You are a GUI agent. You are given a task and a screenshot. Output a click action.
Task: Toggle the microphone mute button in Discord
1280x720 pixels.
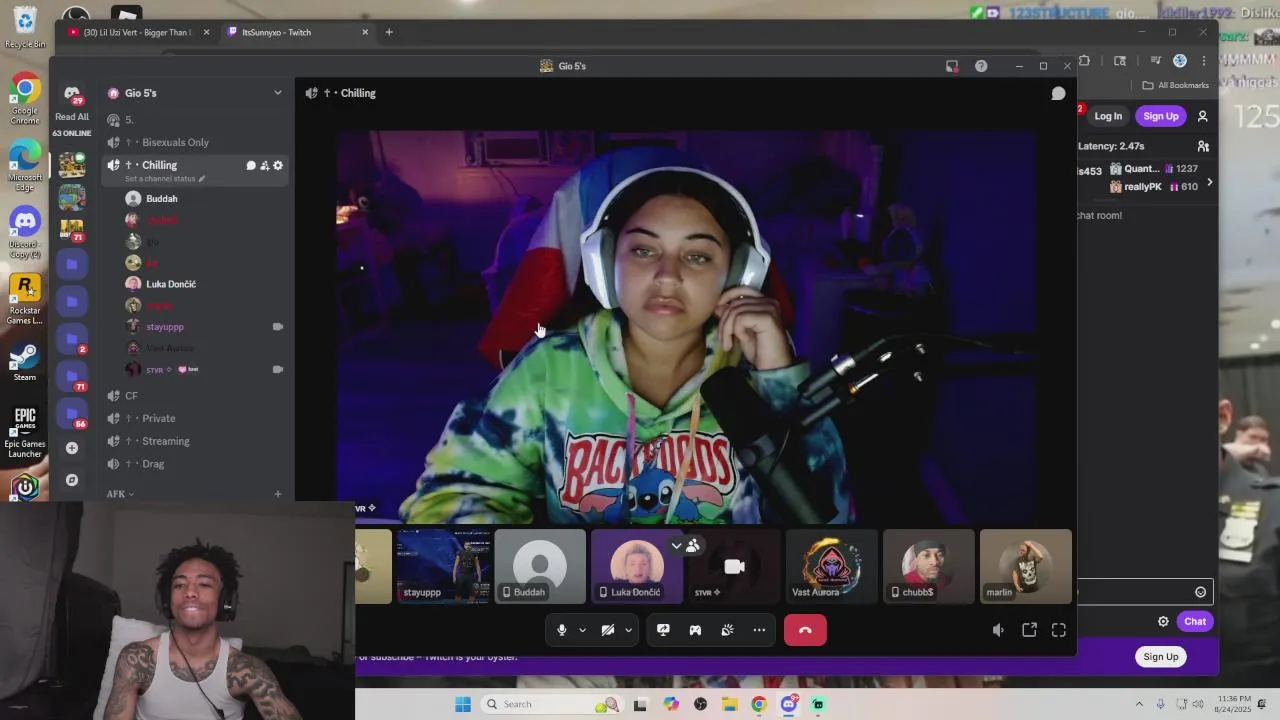tap(562, 630)
